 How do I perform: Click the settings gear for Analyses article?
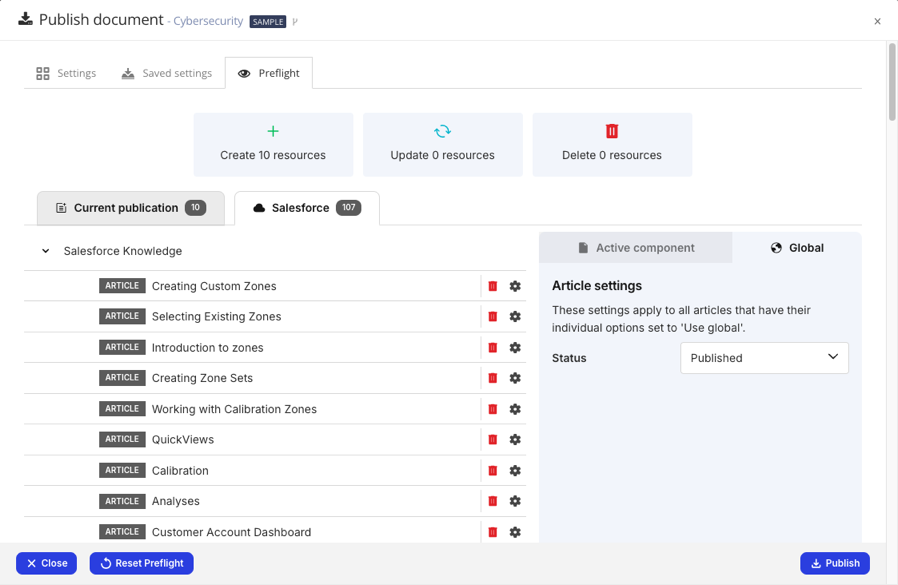point(515,501)
